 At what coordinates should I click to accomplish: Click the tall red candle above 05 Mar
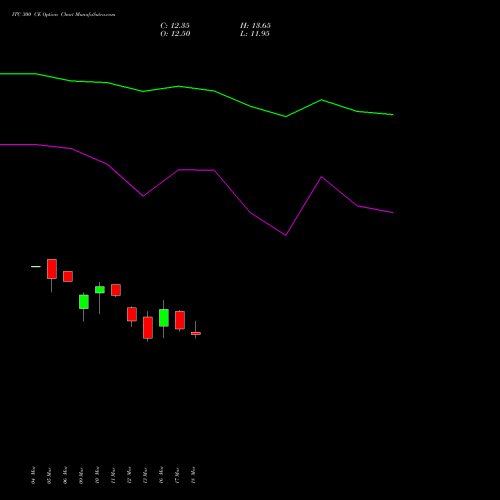tap(52, 269)
